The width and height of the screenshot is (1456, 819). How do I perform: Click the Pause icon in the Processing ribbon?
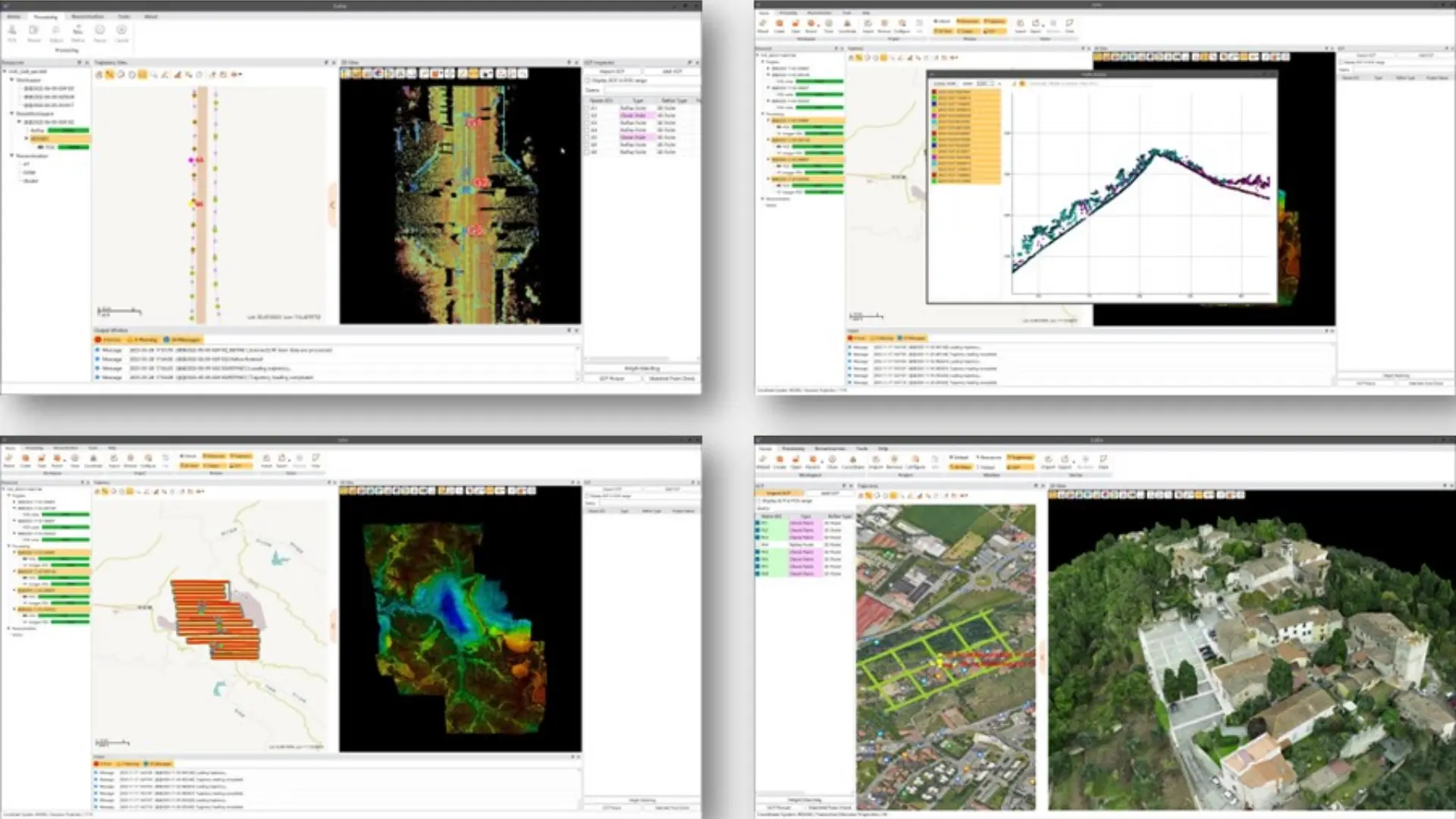(x=100, y=30)
